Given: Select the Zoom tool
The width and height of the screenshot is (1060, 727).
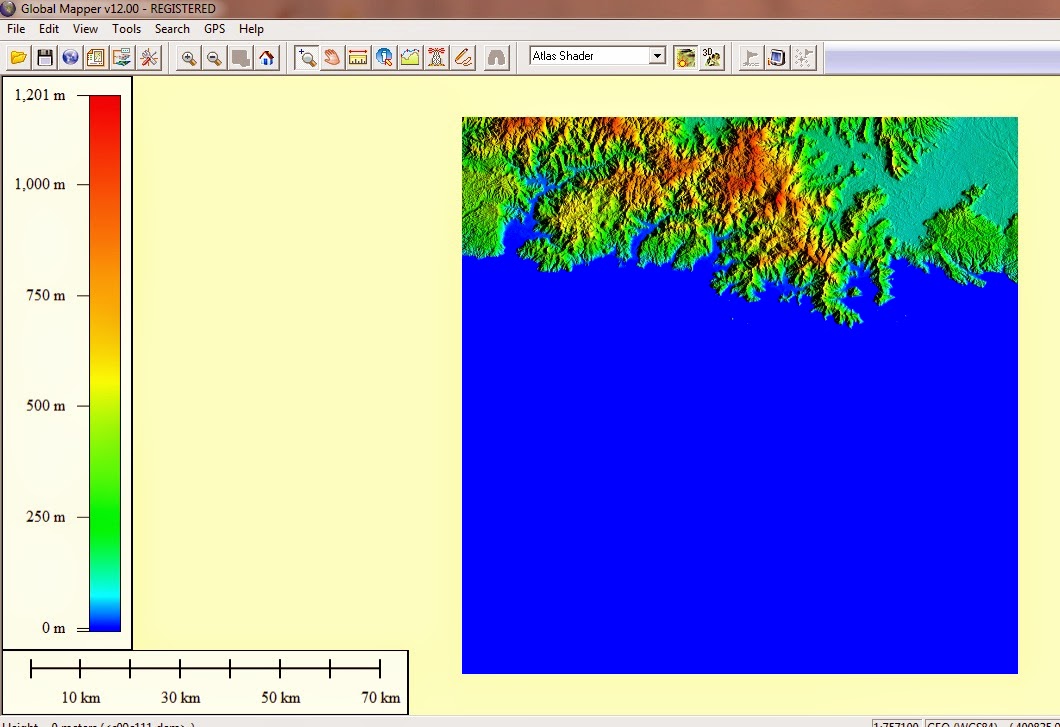Looking at the screenshot, I should coord(307,57).
